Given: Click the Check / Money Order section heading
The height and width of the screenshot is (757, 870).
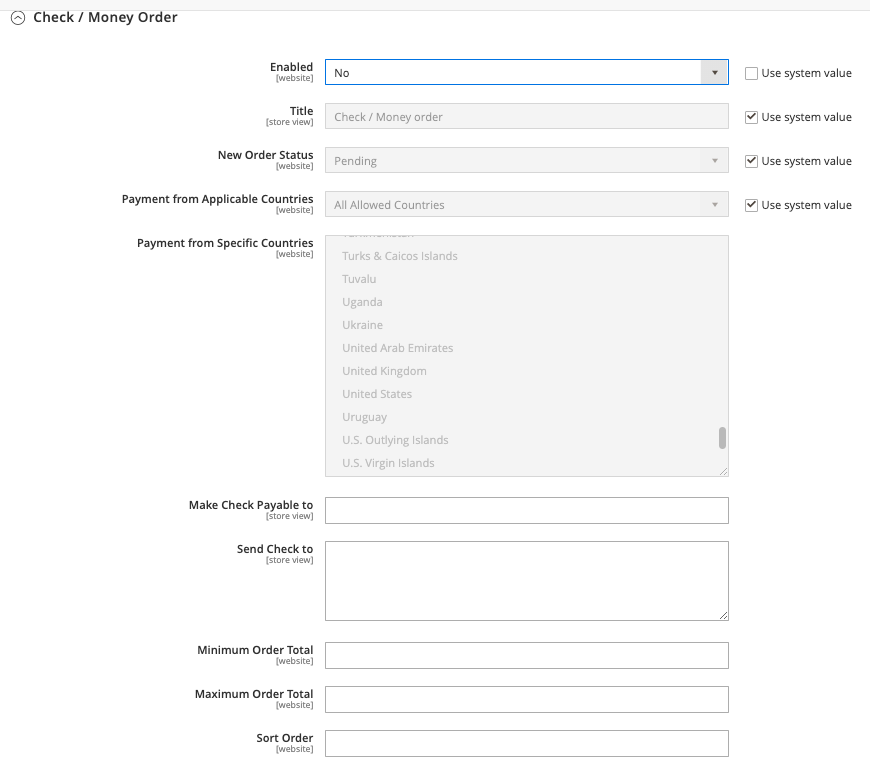Looking at the screenshot, I should [105, 17].
